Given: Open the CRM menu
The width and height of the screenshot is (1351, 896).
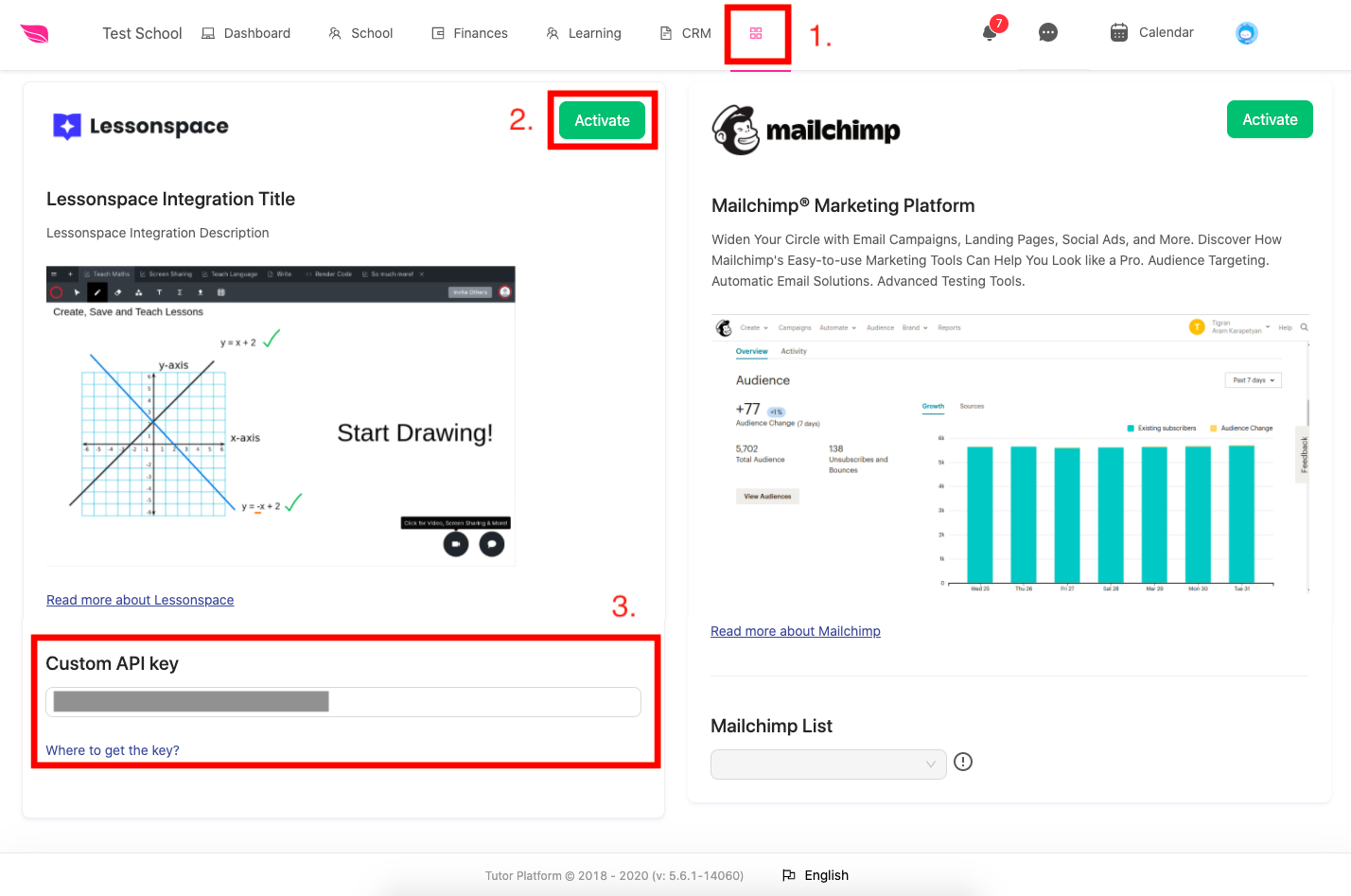Looking at the screenshot, I should coord(685,33).
